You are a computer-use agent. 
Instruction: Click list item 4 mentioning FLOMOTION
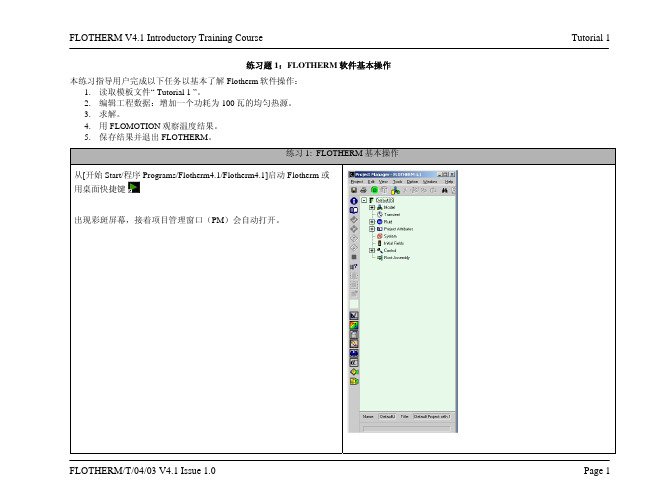point(158,126)
